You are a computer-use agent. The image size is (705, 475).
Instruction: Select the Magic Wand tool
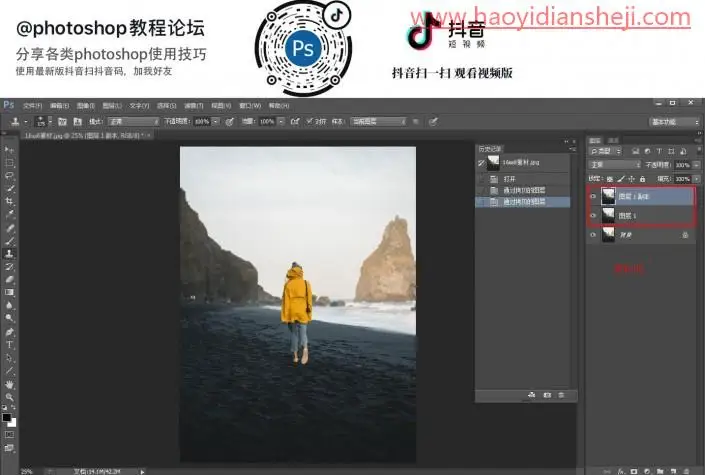tap(9, 189)
